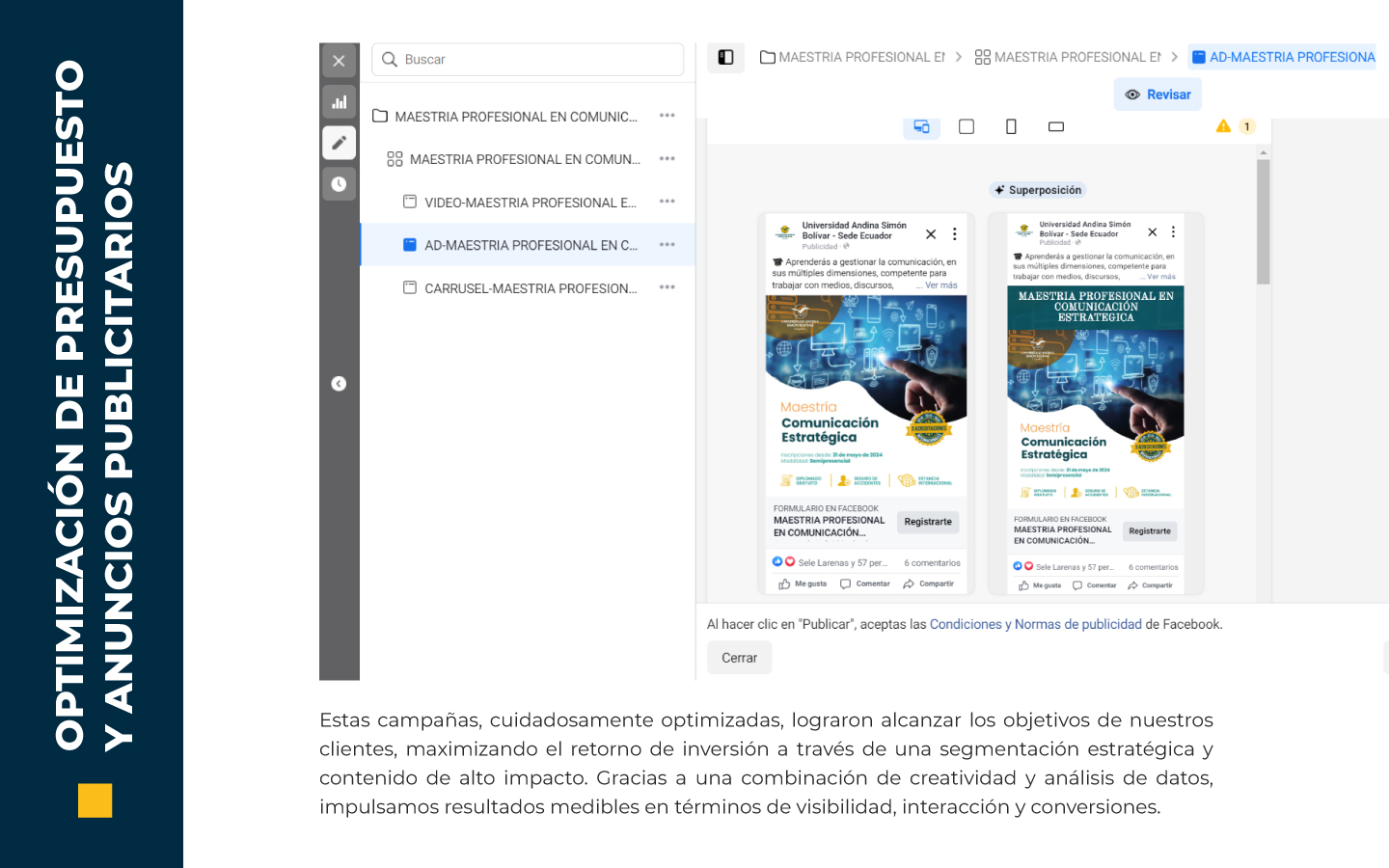
Task: Click the preview panel vertical scrollbar
Action: pos(1264,222)
